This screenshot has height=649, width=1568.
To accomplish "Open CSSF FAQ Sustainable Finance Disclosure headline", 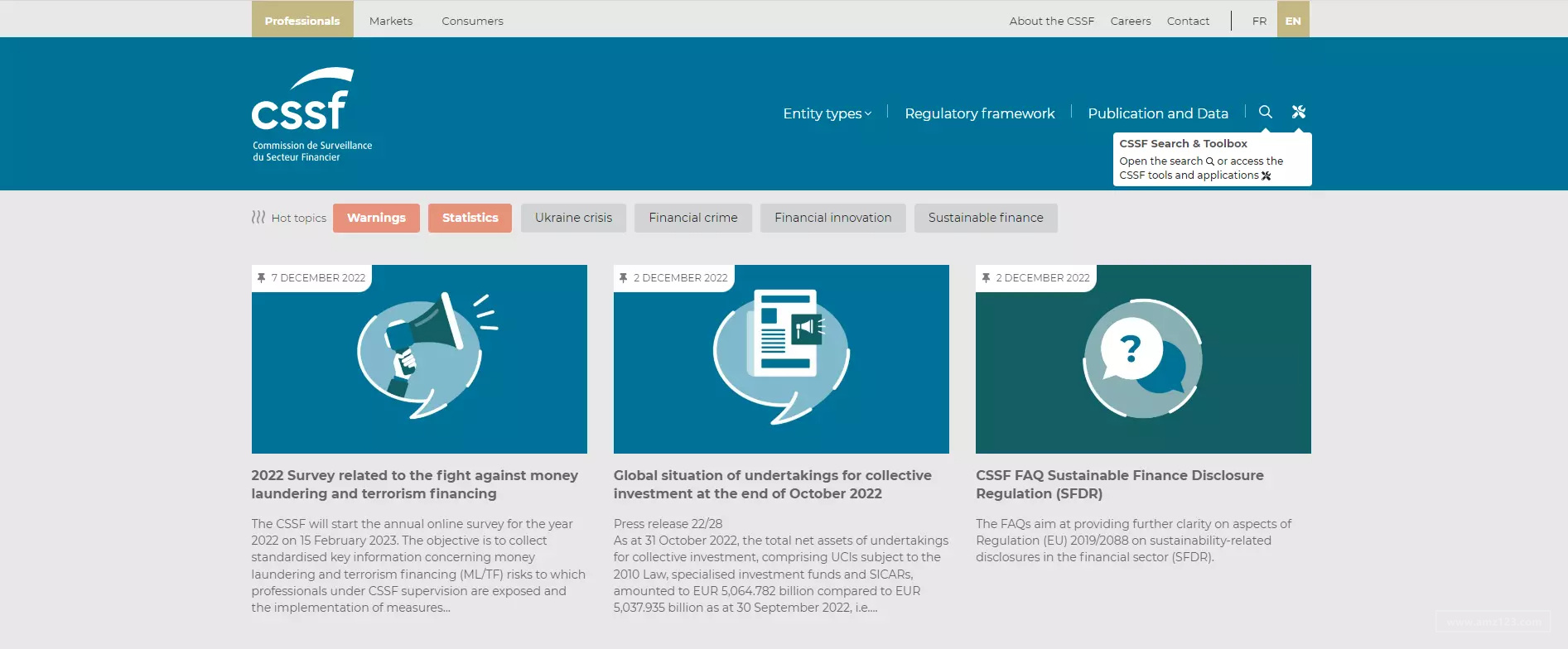I will click(x=1120, y=484).
